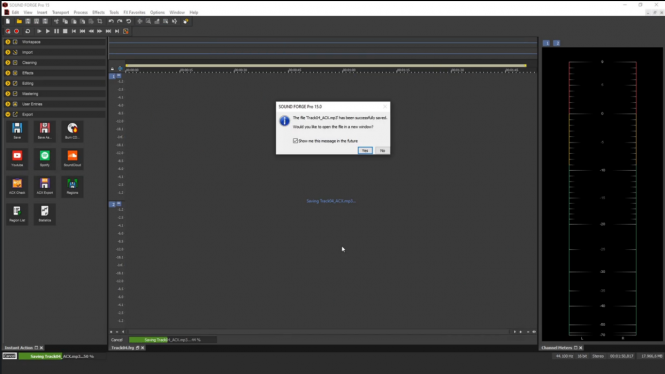Click sample rate value in status bar

(x=564, y=356)
